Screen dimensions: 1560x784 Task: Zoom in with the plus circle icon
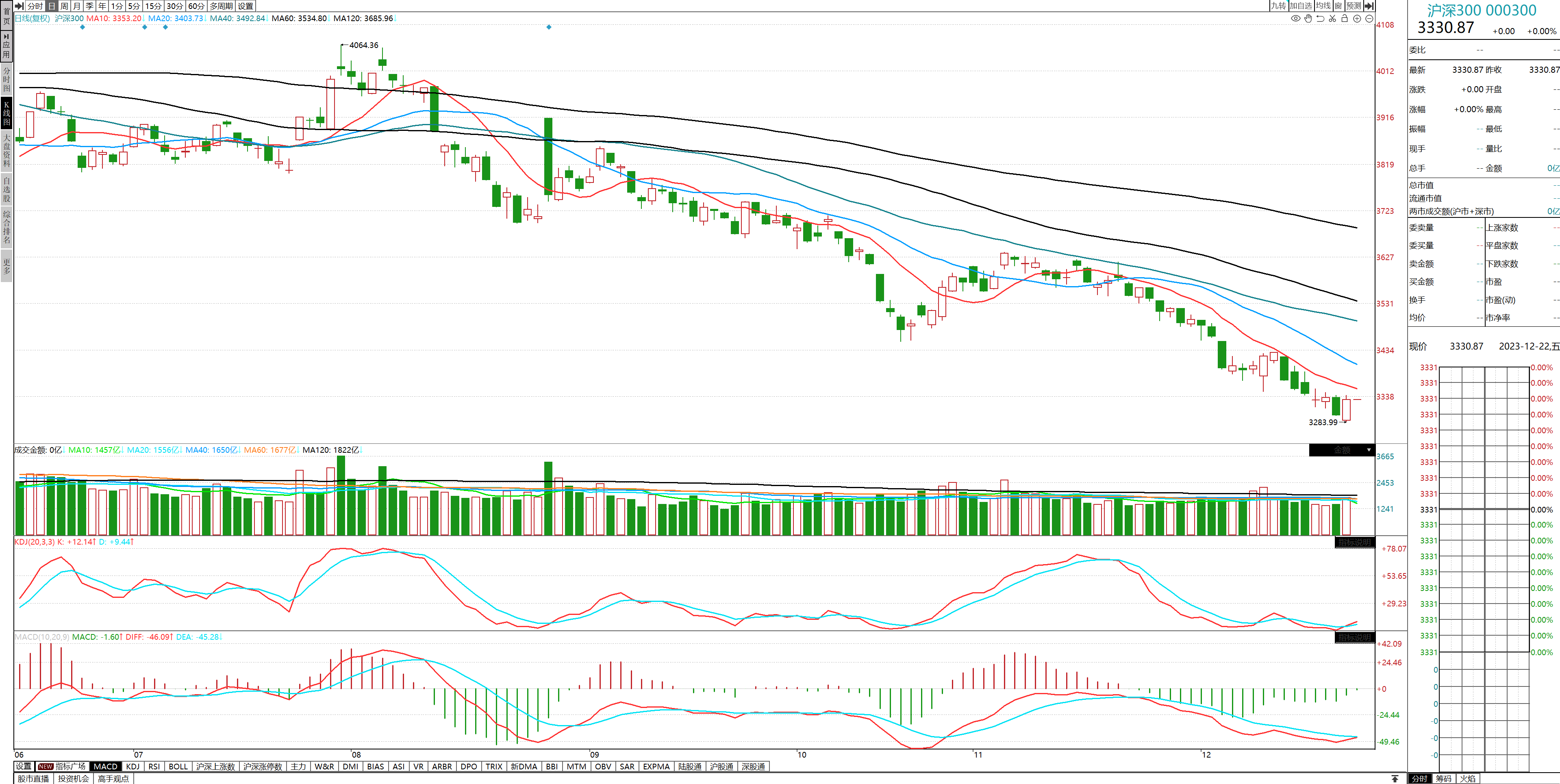(x=1357, y=19)
